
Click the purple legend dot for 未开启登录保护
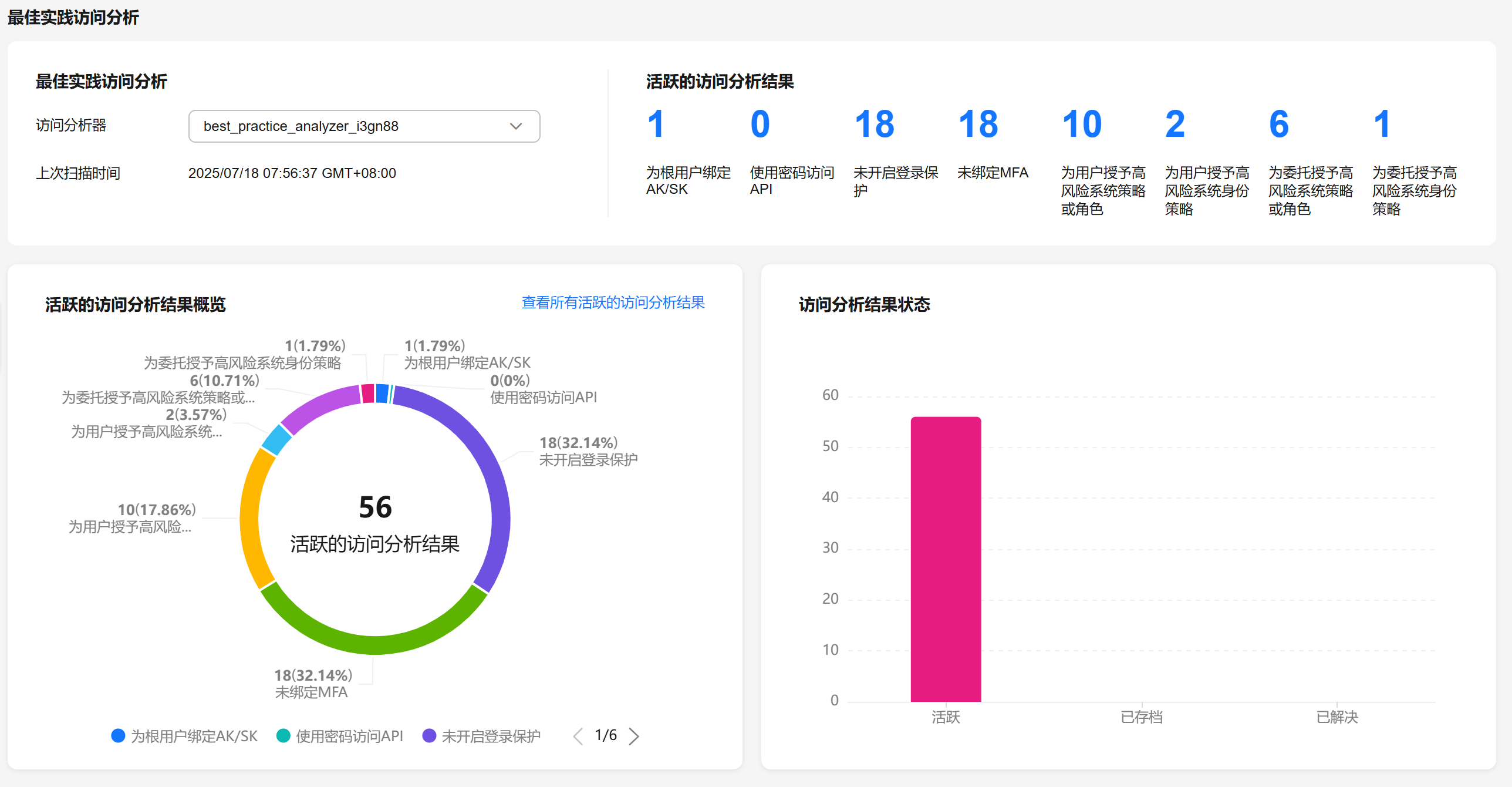[x=429, y=736]
